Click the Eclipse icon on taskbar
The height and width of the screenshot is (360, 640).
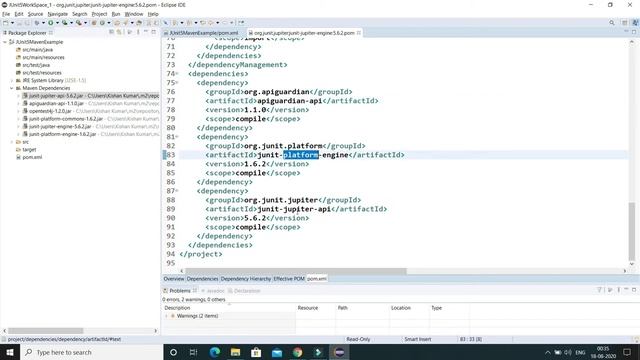point(339,352)
